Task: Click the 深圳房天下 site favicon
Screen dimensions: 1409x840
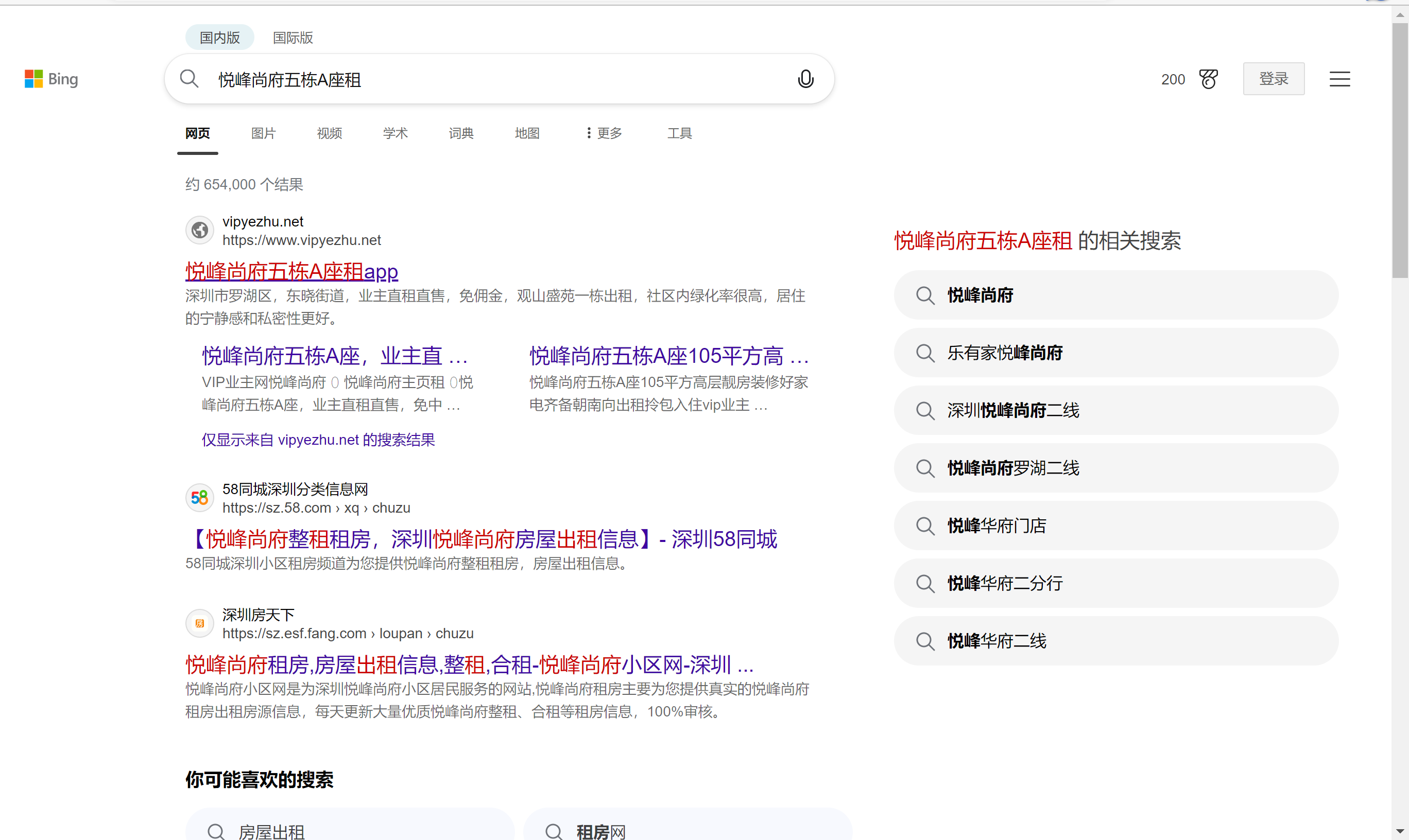Action: click(x=199, y=624)
